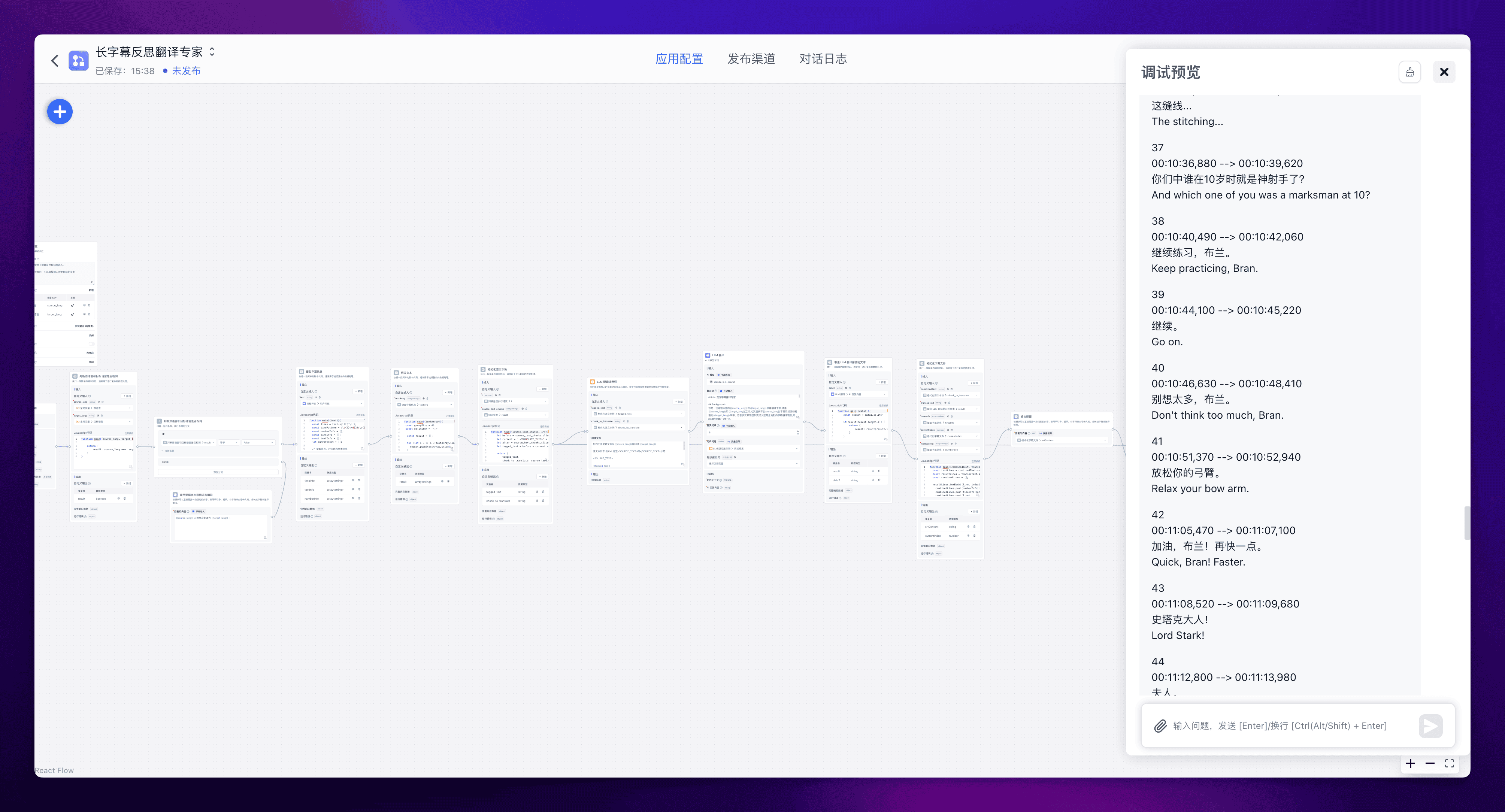Close the 调试预览 debug panel
Image resolution: width=1505 pixels, height=812 pixels.
point(1444,72)
